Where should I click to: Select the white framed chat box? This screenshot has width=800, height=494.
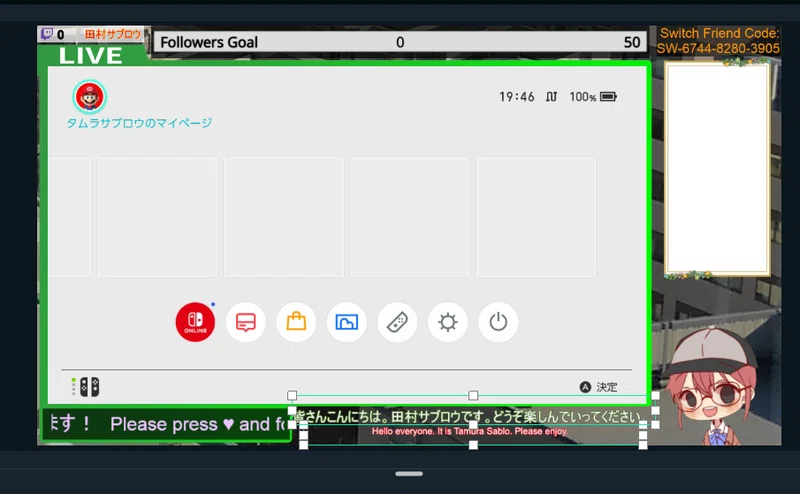717,169
